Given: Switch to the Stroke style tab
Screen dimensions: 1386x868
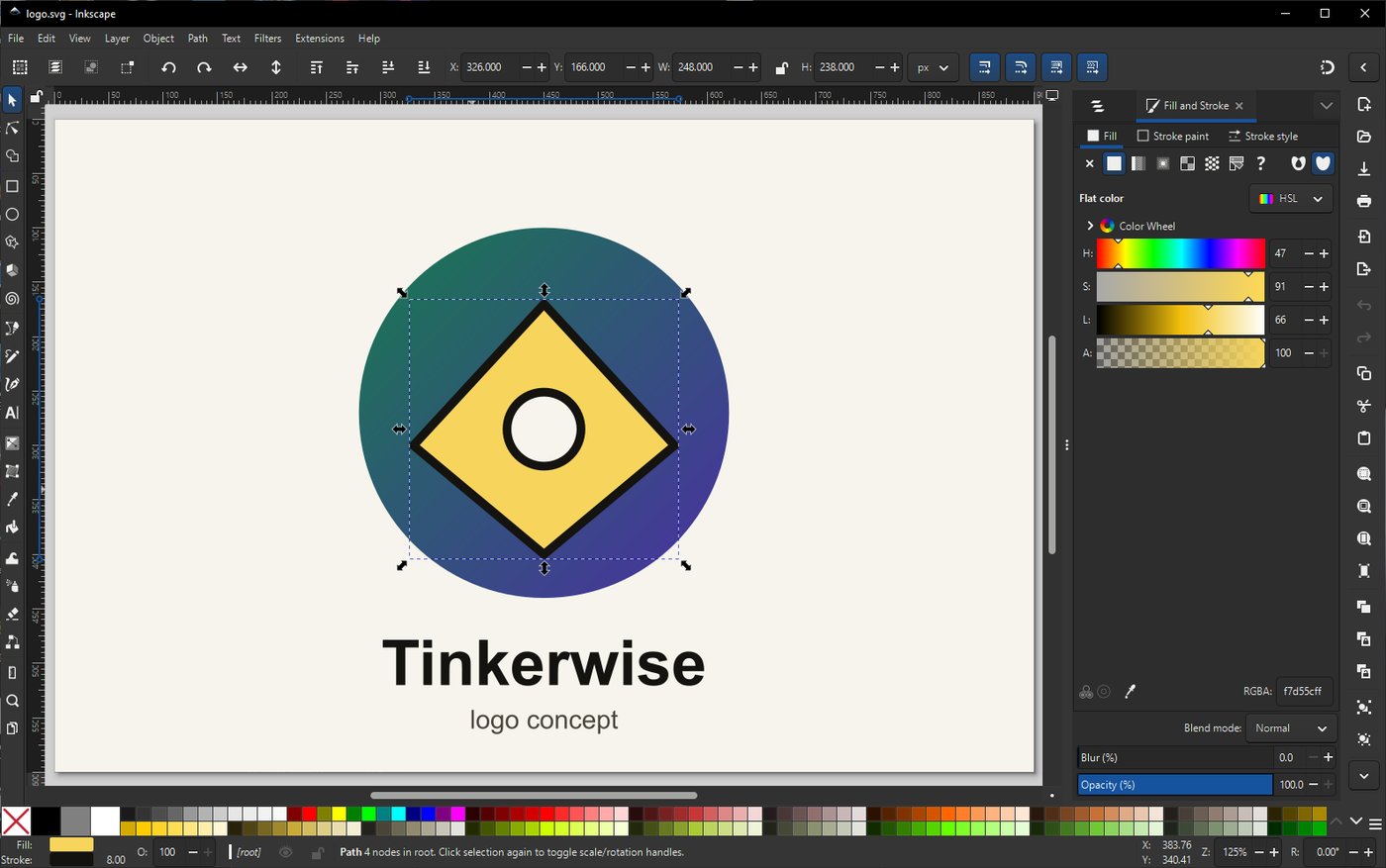Looking at the screenshot, I should (x=1263, y=136).
